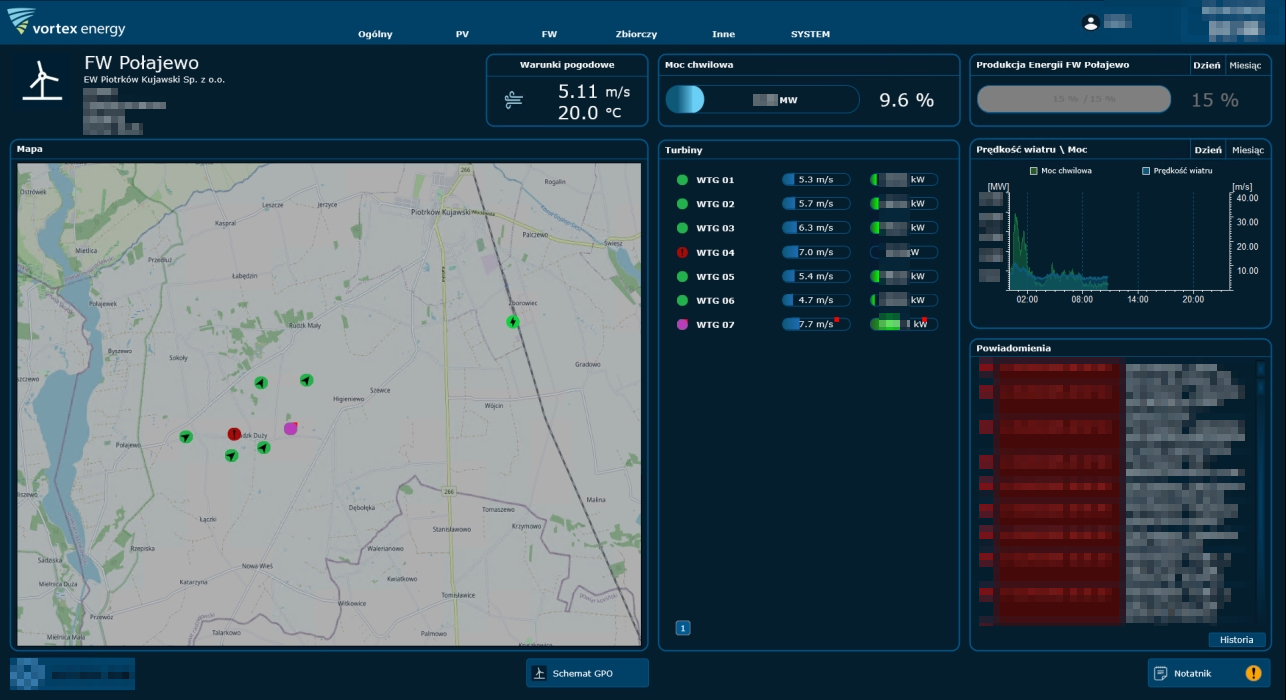
Task: Open the Schemat GPO view
Action: pos(587,673)
